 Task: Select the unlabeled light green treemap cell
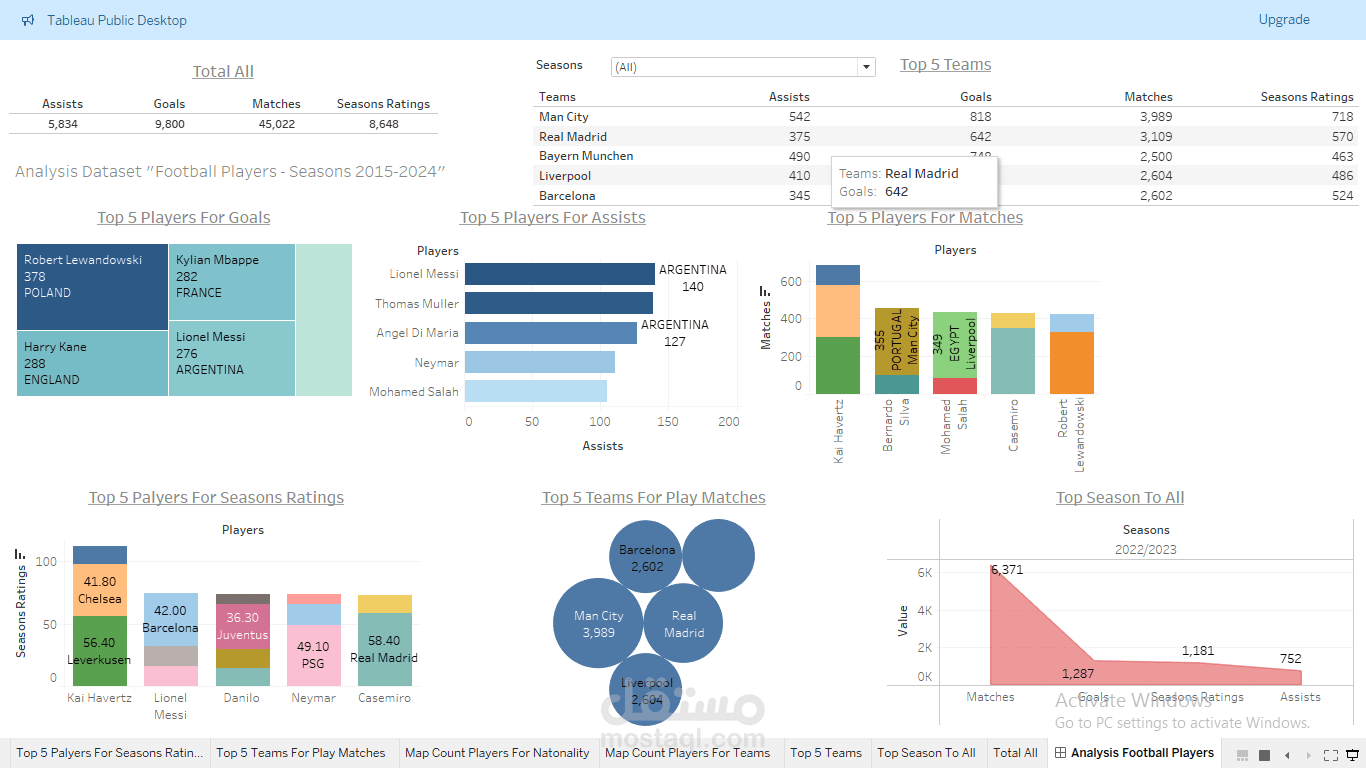(324, 320)
